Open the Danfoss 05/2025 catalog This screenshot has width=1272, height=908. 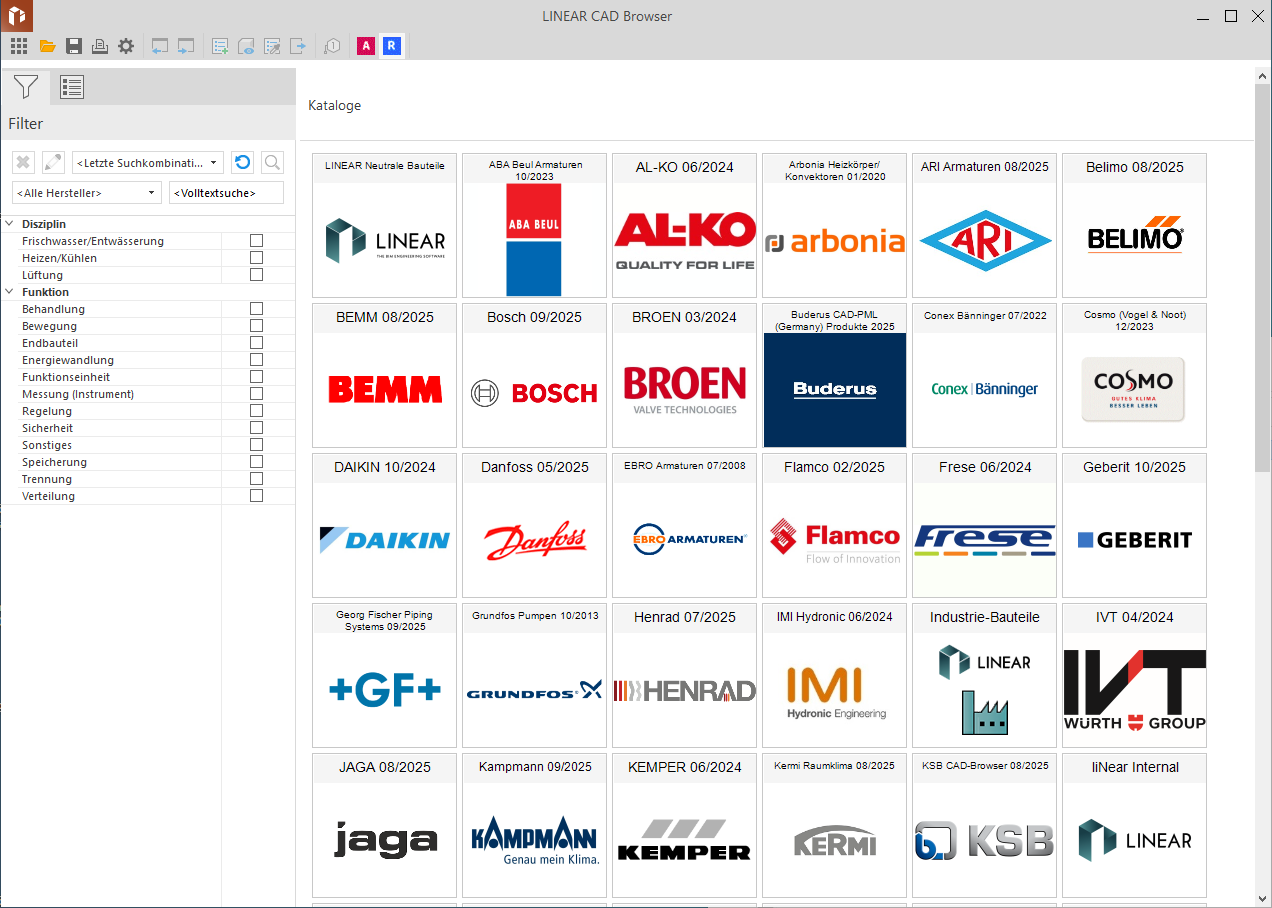pyautogui.click(x=534, y=525)
